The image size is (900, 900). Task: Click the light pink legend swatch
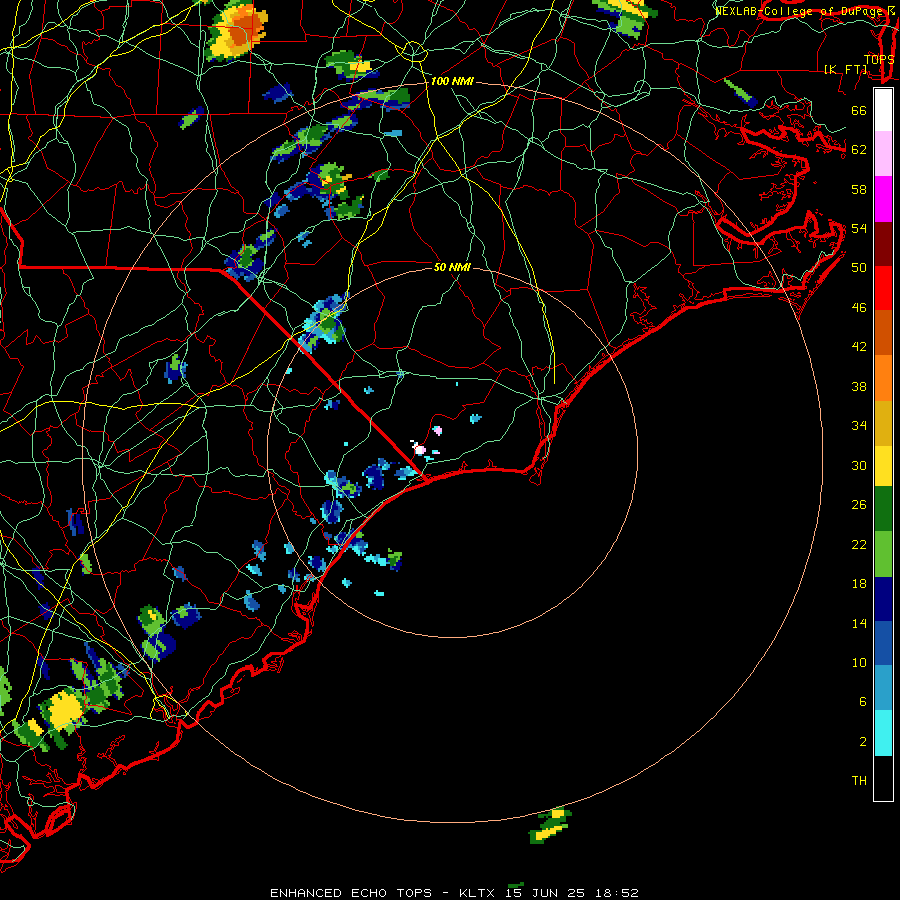coord(883,154)
